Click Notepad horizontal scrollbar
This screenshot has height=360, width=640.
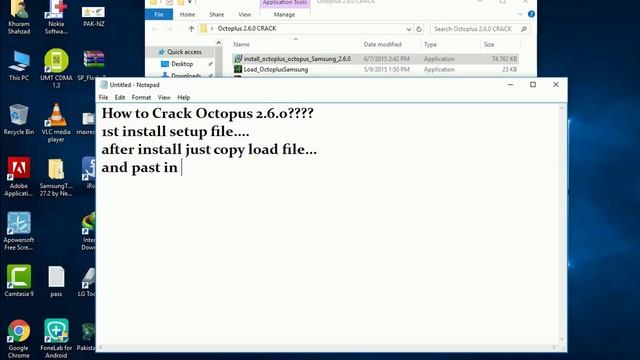tap(328, 347)
